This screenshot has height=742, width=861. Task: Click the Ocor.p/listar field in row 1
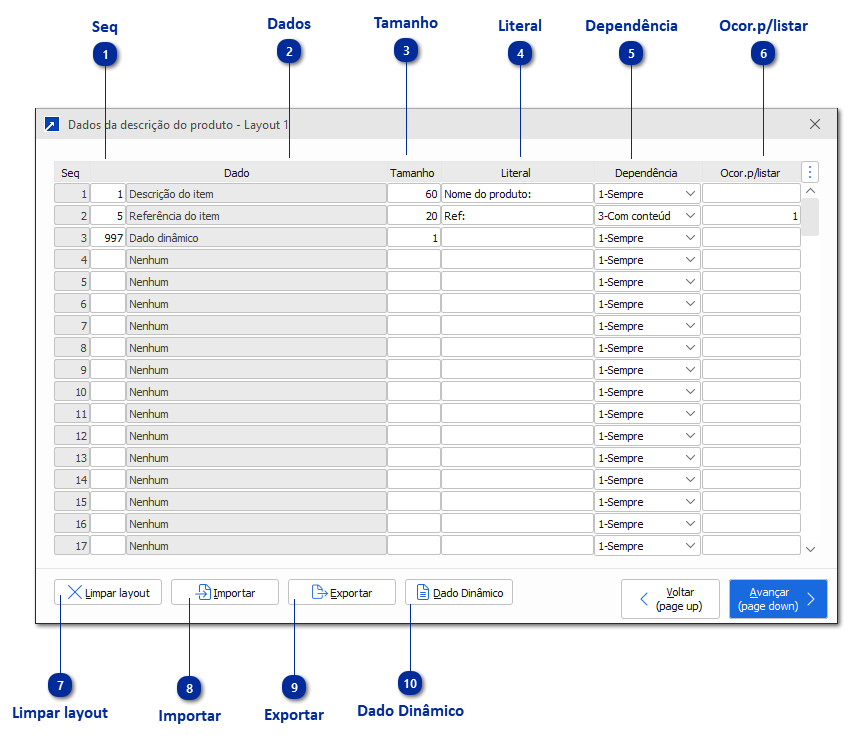tap(751, 194)
